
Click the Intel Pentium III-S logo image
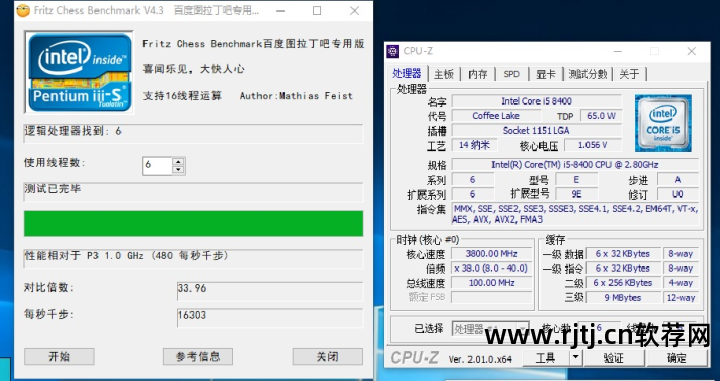(x=79, y=72)
